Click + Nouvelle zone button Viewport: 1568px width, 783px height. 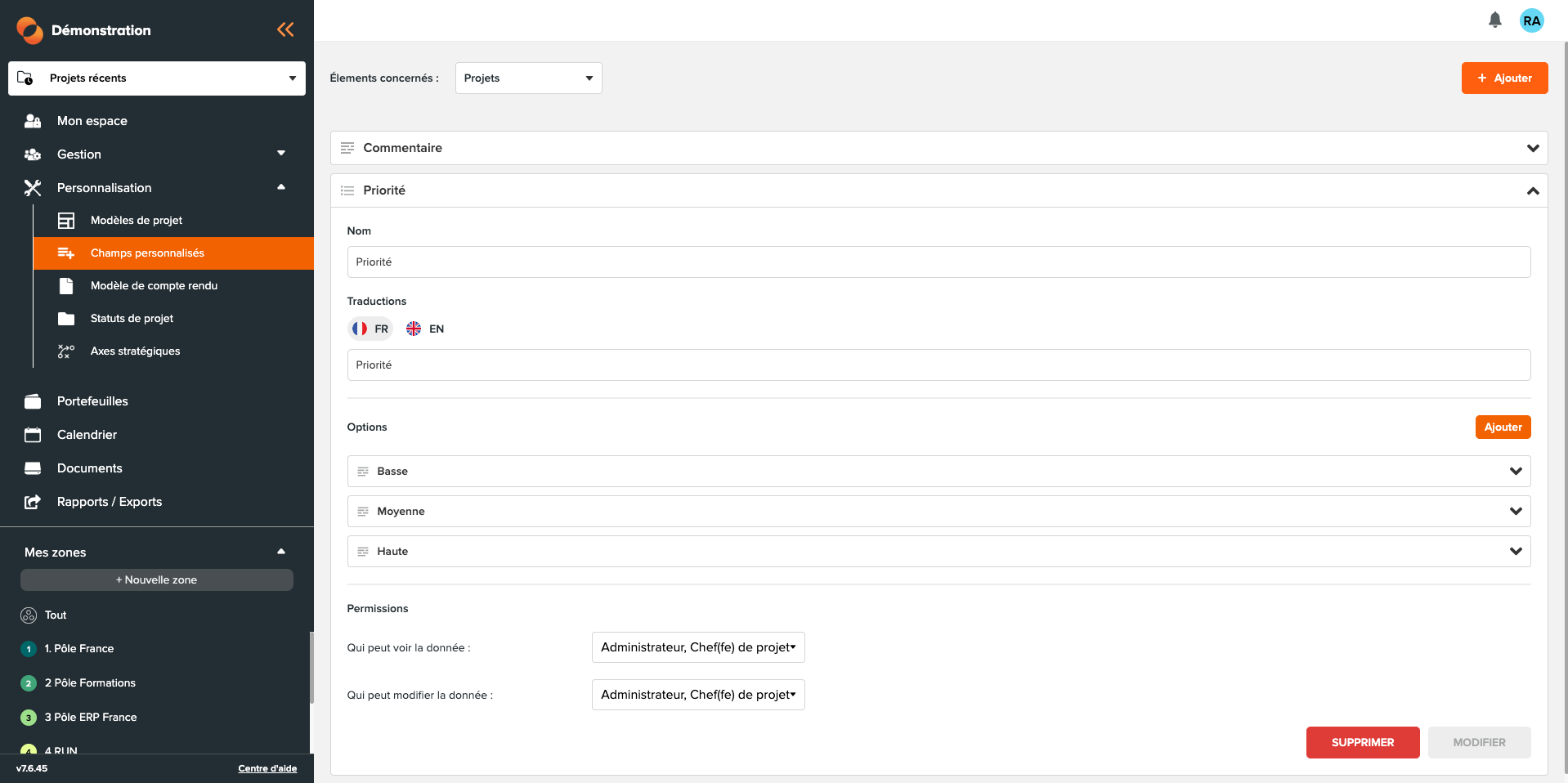(157, 580)
